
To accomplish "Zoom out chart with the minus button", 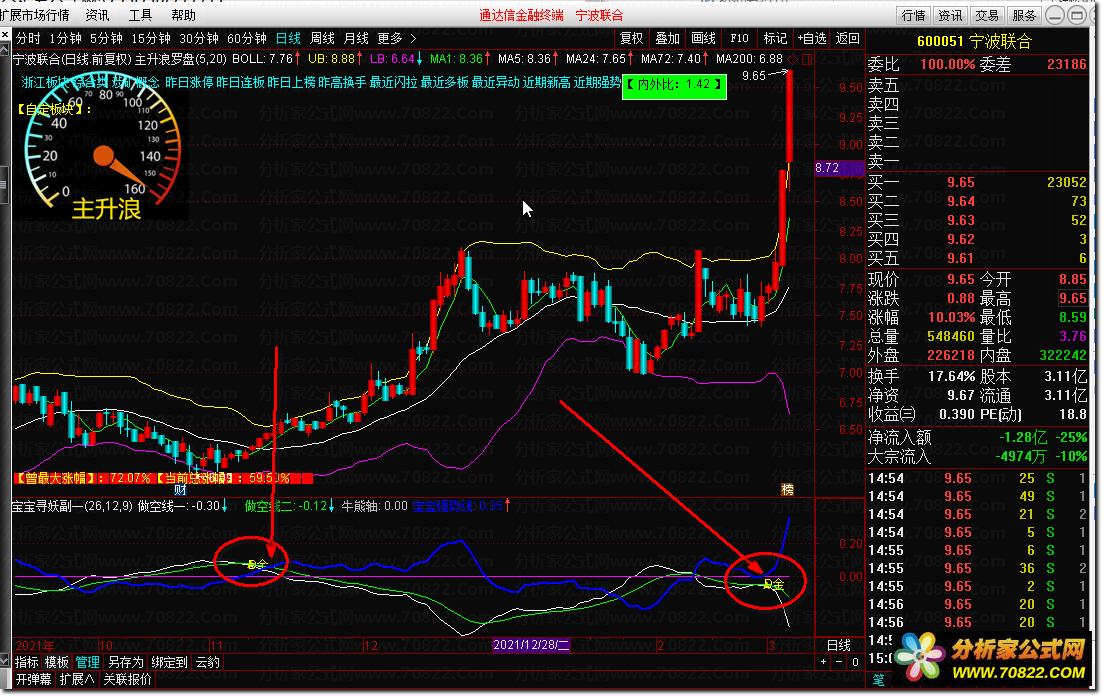I will [839, 662].
